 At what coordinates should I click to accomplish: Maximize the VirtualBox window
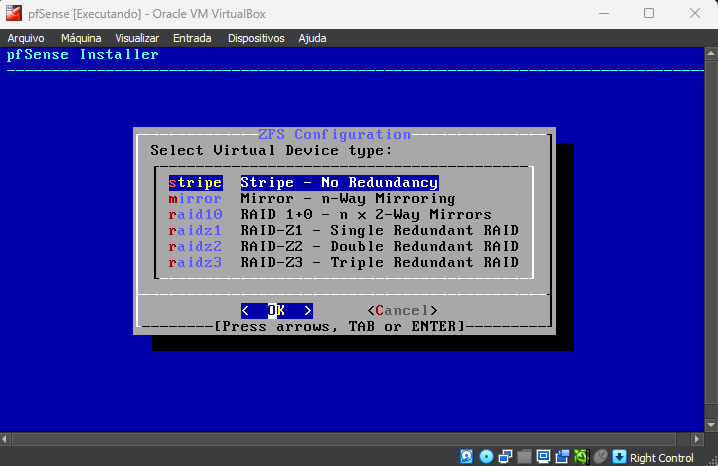(x=649, y=13)
